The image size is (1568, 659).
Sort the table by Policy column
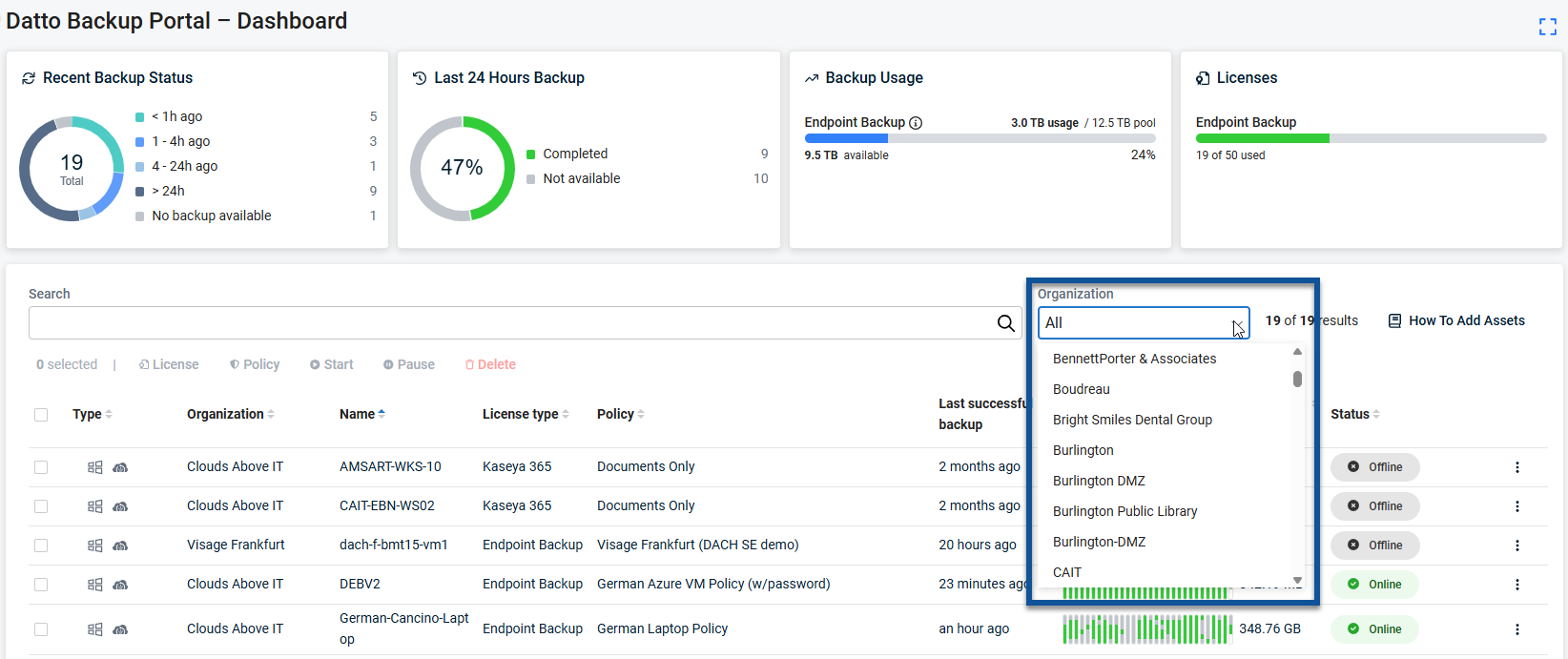(x=621, y=414)
